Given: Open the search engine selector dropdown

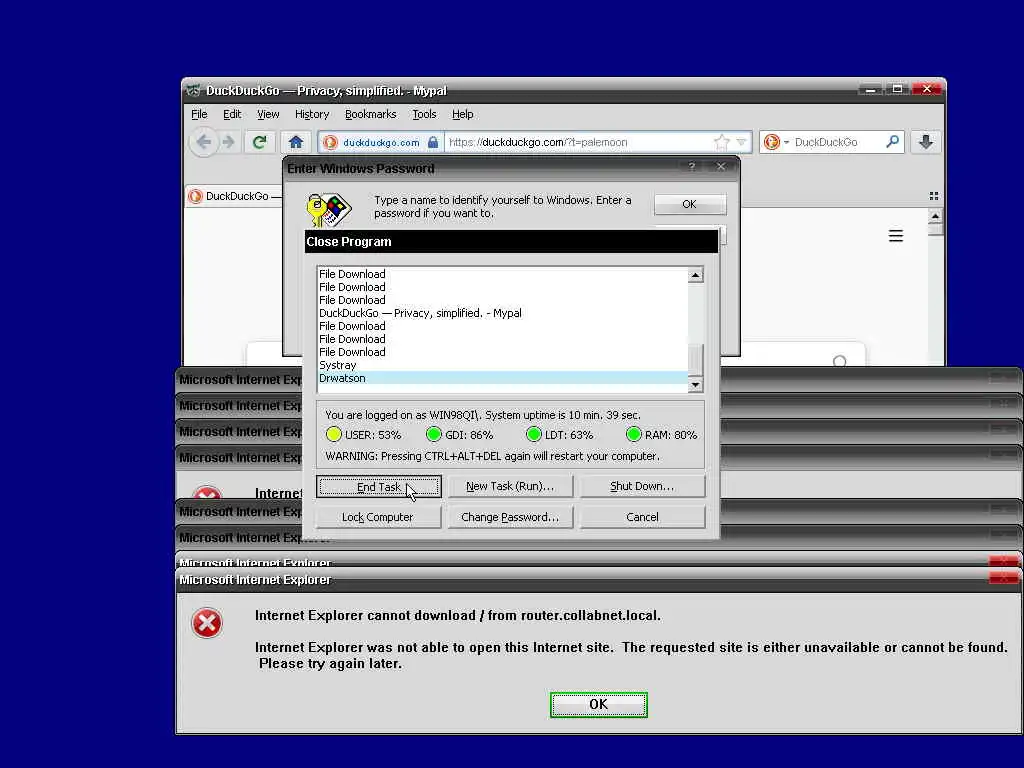Looking at the screenshot, I should pos(775,142).
